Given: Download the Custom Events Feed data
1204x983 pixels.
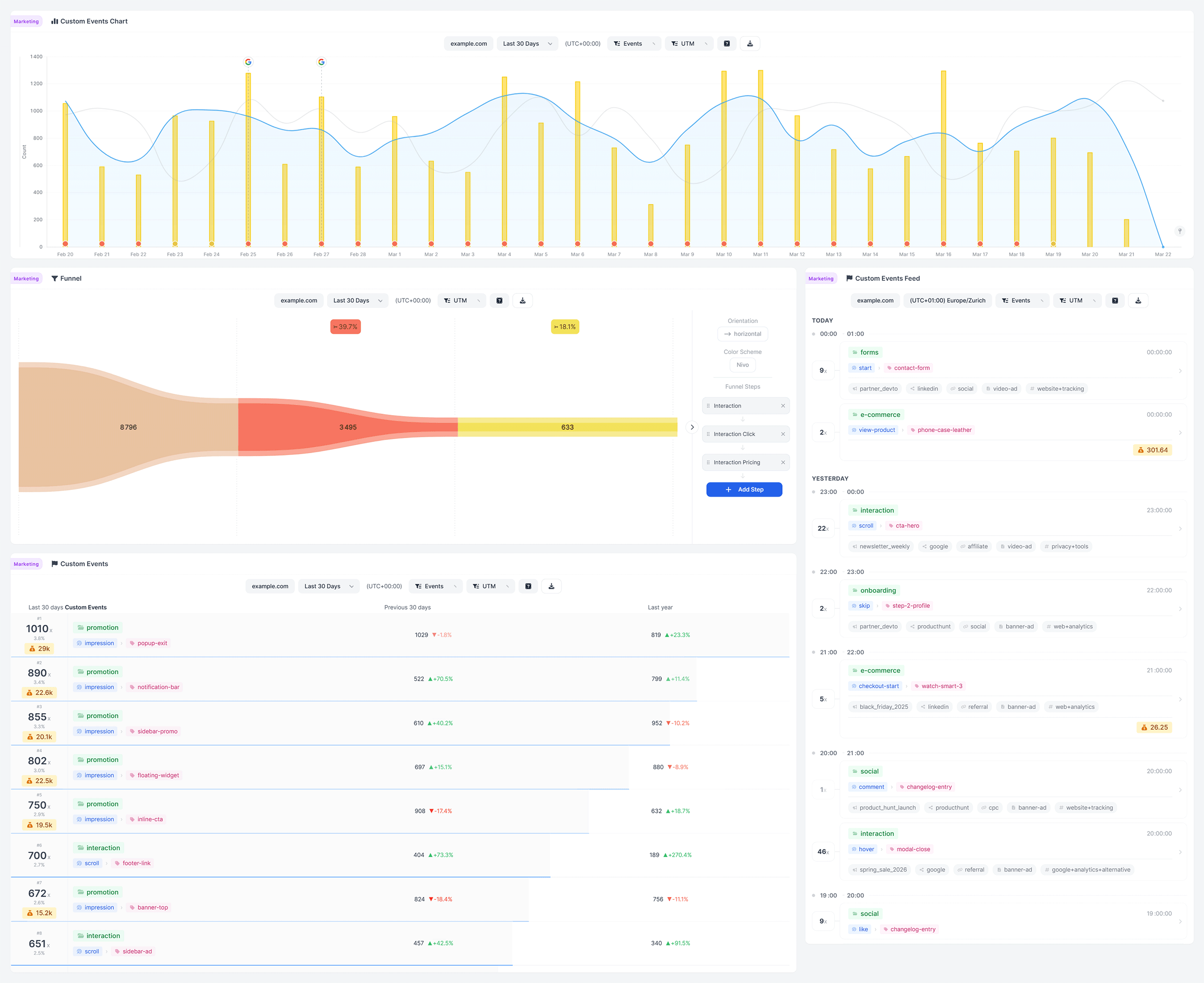Looking at the screenshot, I should pyautogui.click(x=1138, y=301).
